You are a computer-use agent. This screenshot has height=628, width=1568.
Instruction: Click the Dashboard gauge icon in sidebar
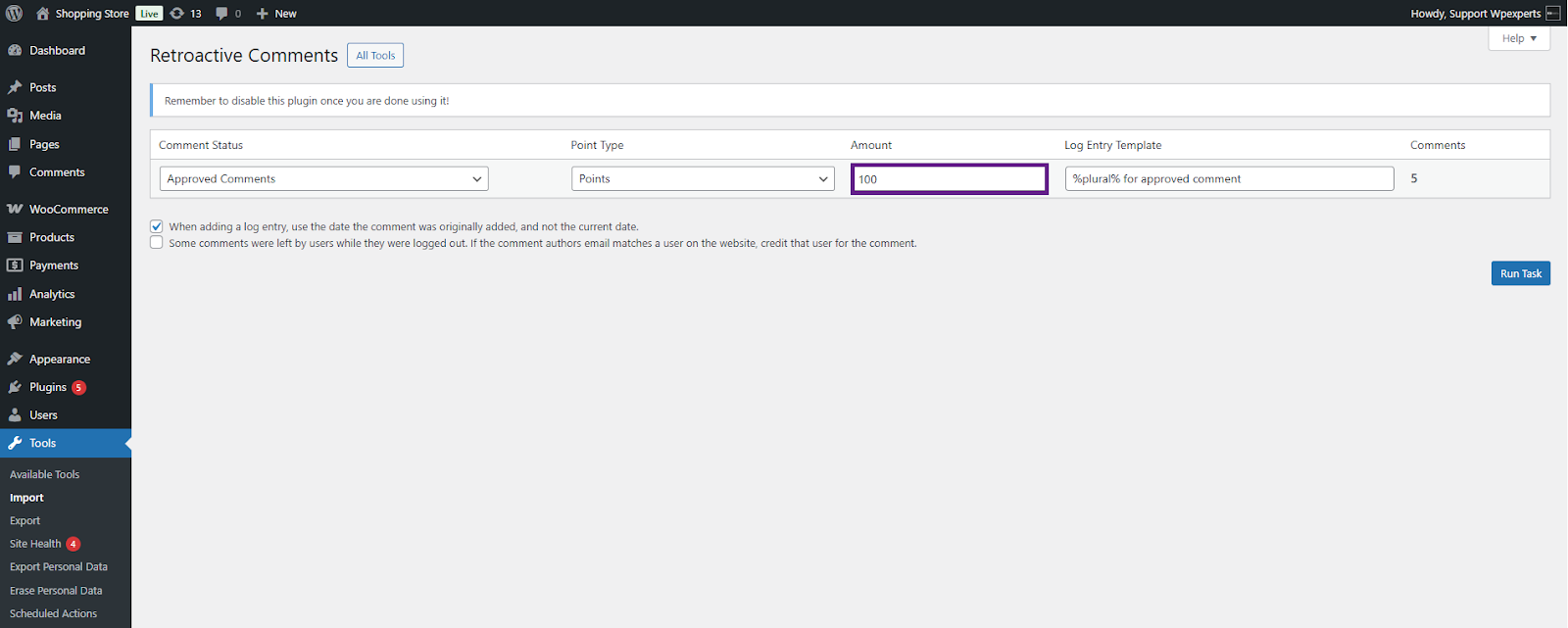point(15,51)
